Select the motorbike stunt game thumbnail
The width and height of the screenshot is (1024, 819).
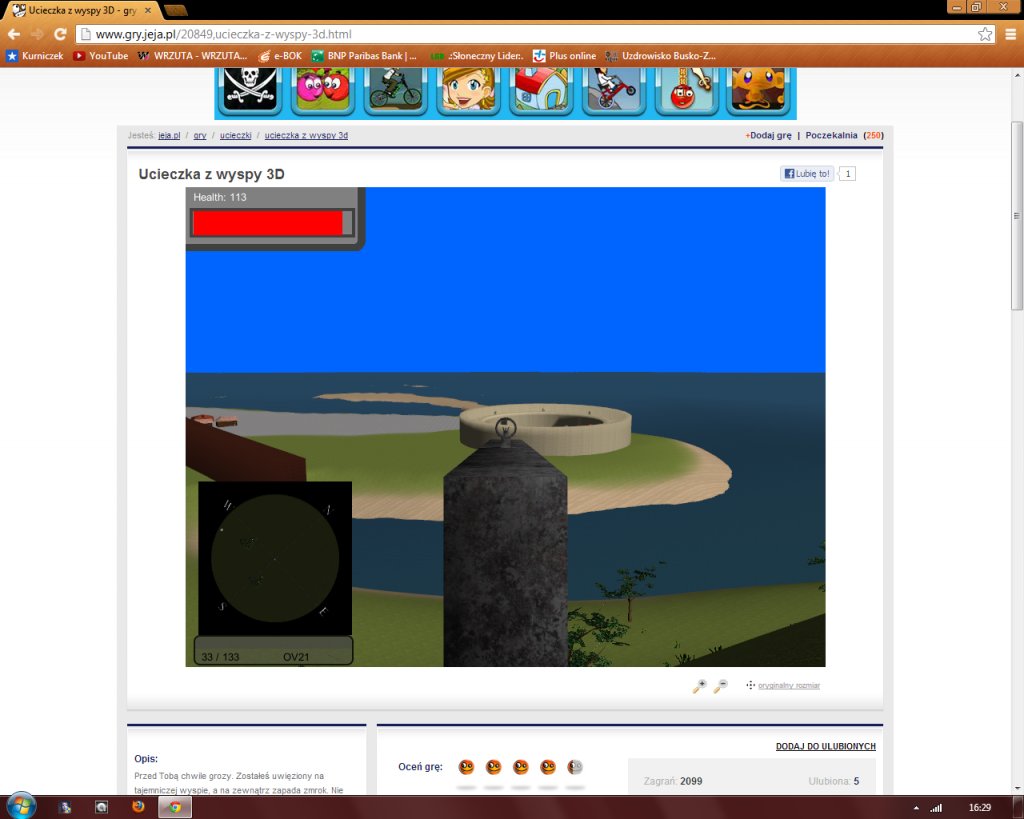[613, 90]
